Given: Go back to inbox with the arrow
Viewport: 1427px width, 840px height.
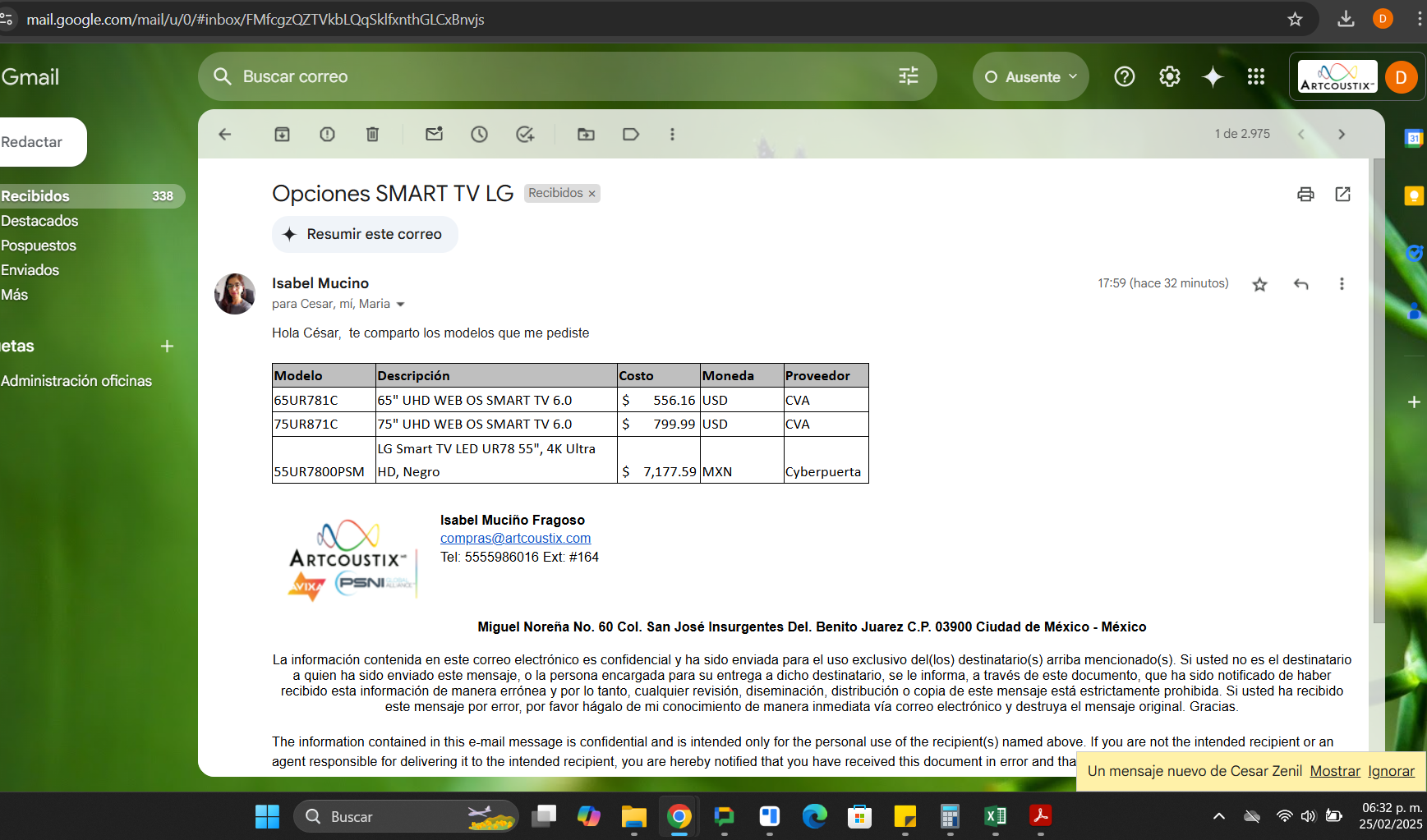Looking at the screenshot, I should coord(225,134).
